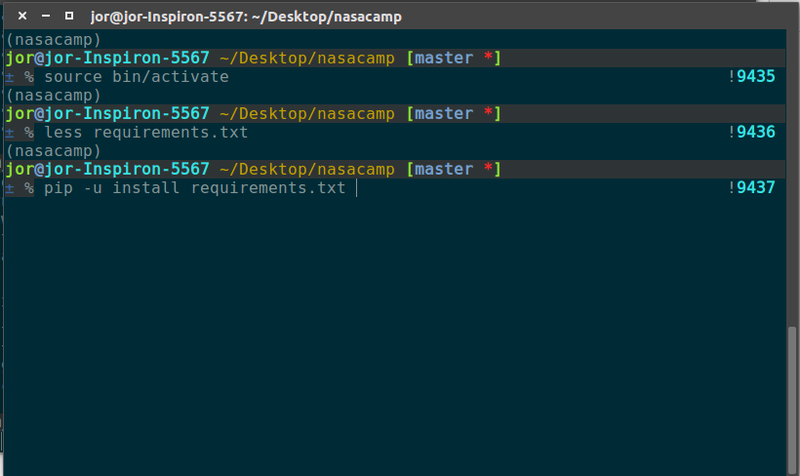Place cursor at end of pip command
The height and width of the screenshot is (476, 800).
(x=355, y=188)
